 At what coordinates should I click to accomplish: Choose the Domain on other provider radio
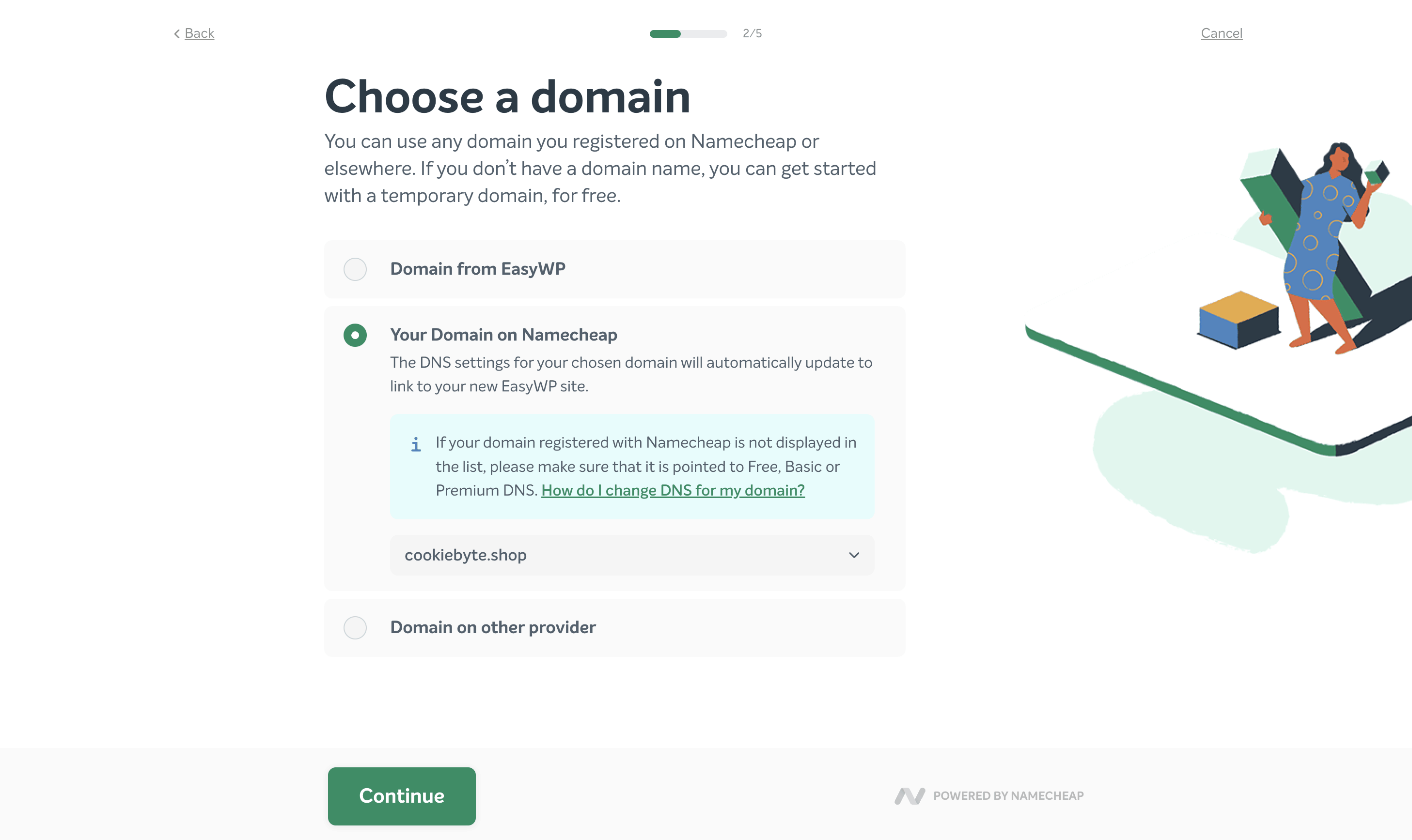pos(355,628)
